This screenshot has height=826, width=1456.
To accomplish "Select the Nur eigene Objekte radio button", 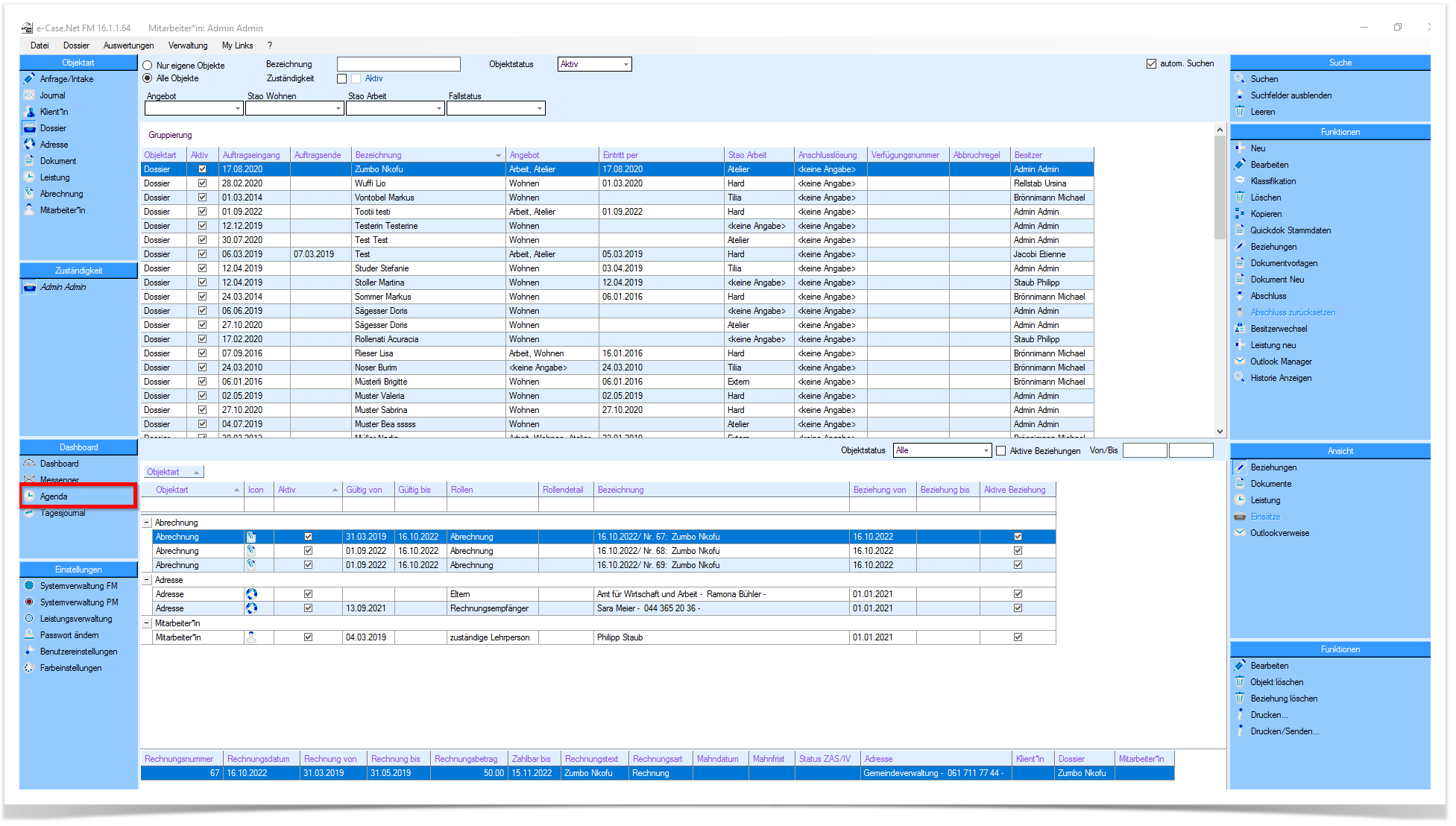I will tap(148, 66).
